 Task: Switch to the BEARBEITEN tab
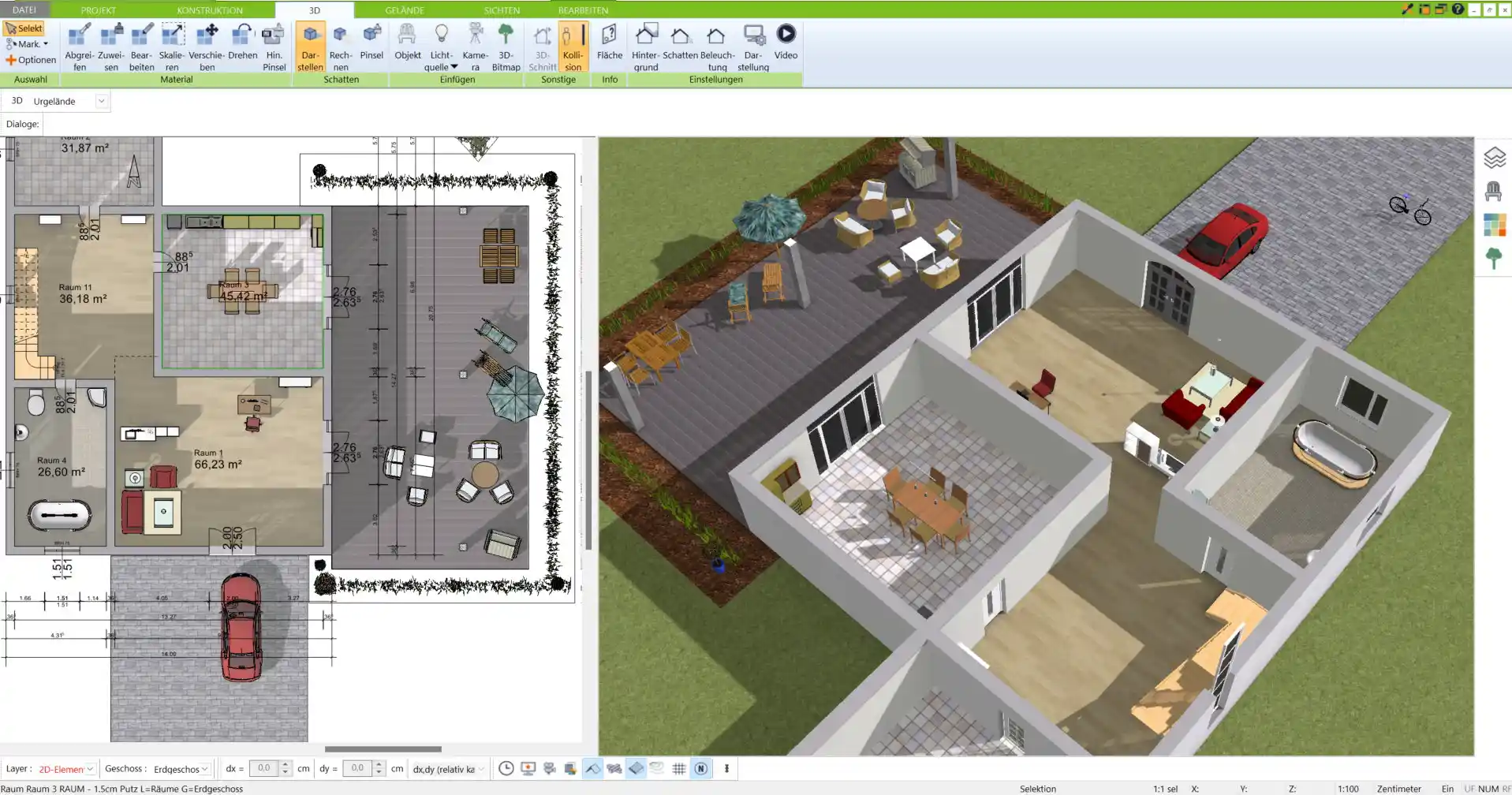[583, 10]
